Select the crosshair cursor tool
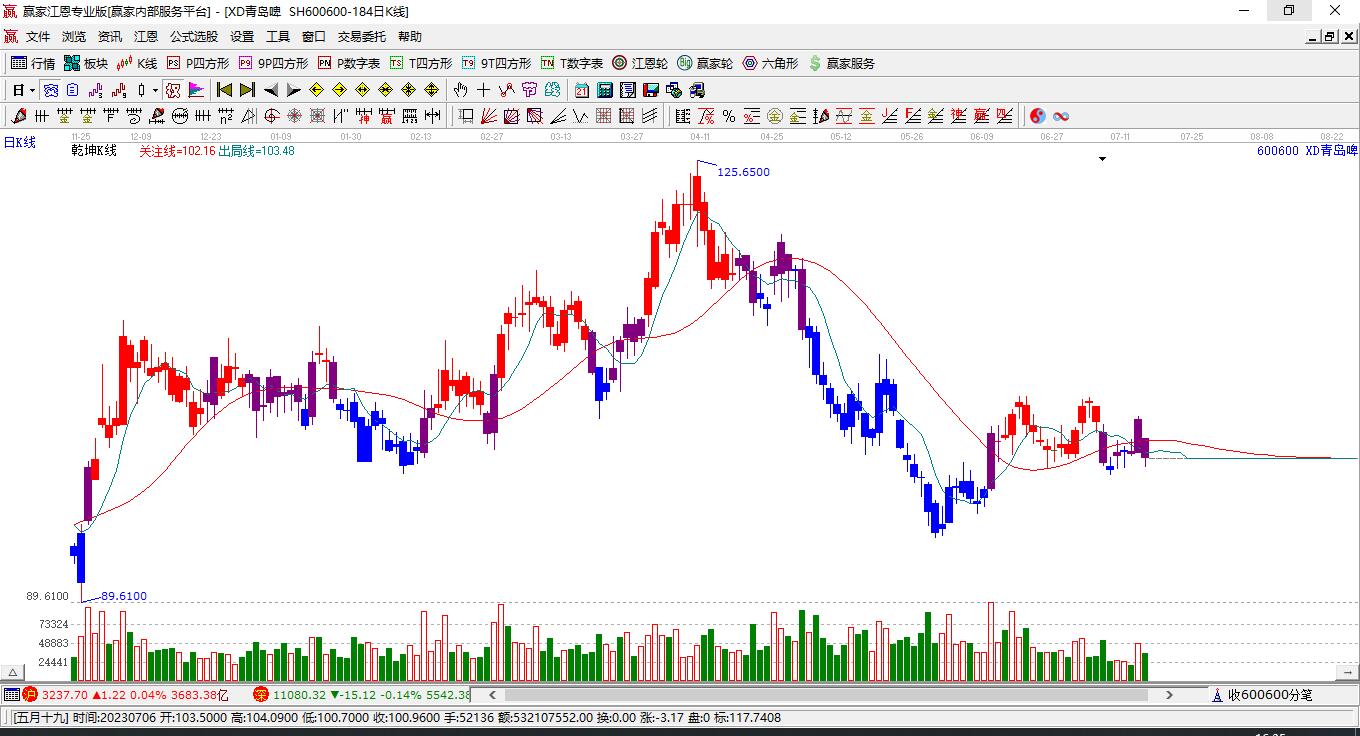 click(484, 90)
